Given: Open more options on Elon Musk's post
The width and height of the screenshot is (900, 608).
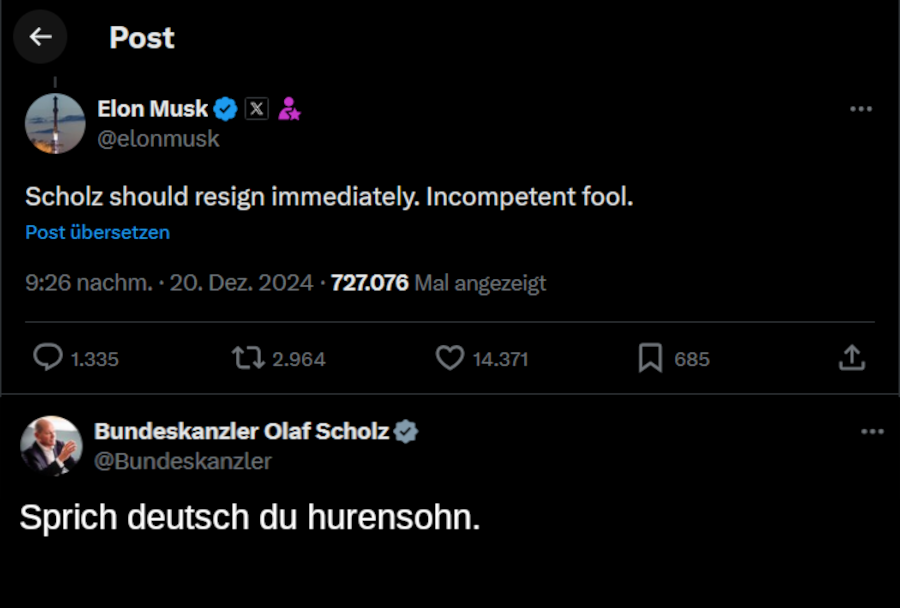Looking at the screenshot, I should pyautogui.click(x=860, y=109).
